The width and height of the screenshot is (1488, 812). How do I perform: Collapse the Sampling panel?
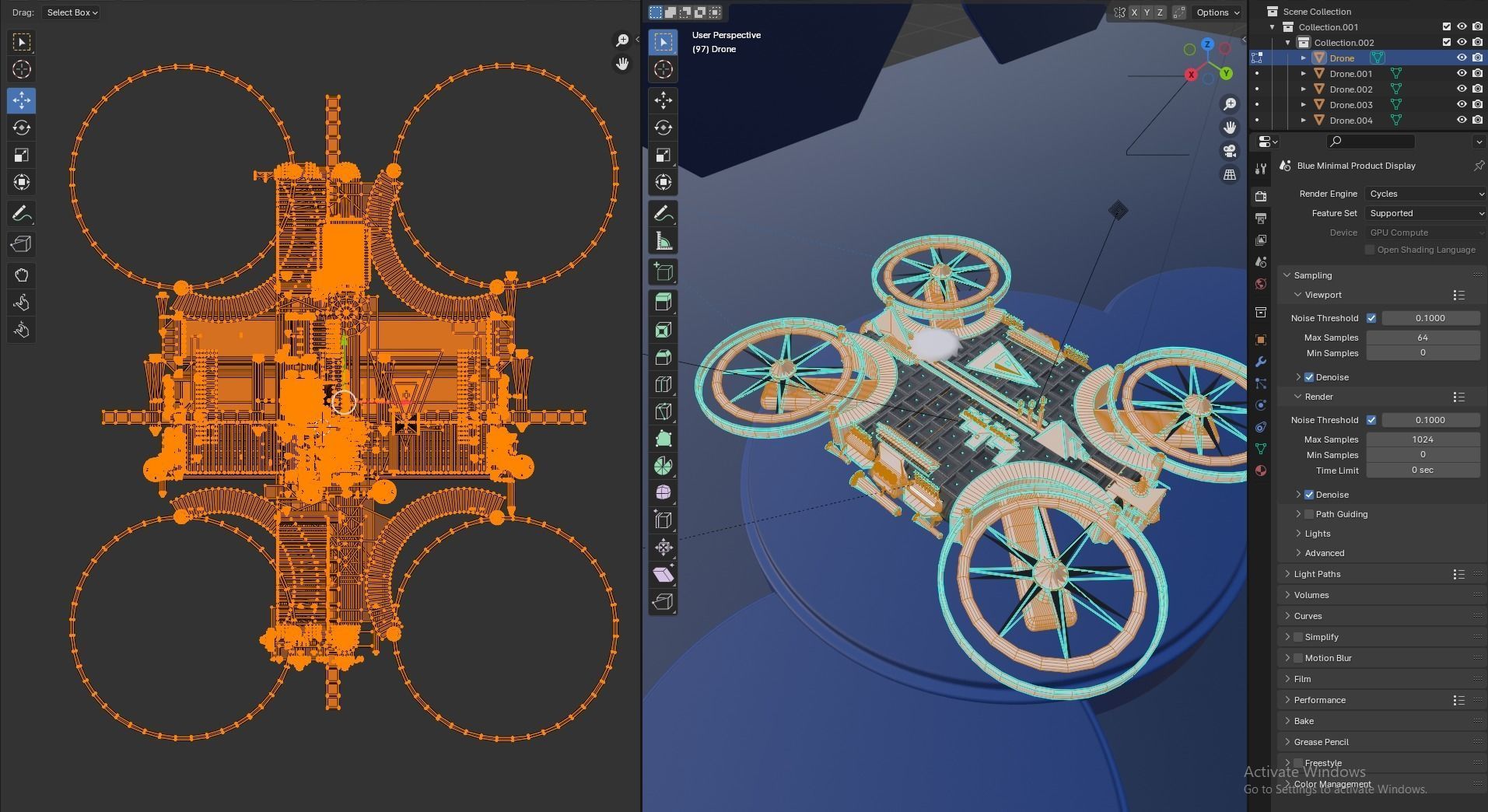tap(1313, 275)
